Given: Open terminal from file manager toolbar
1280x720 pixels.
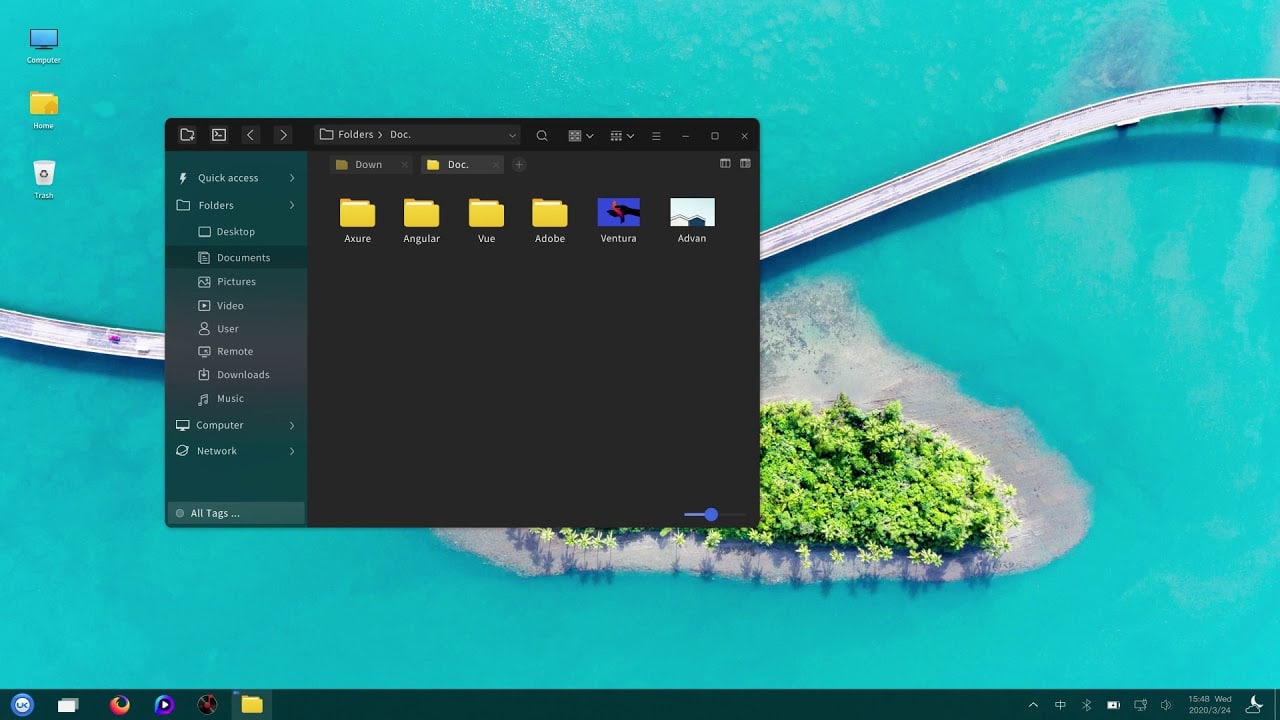Looking at the screenshot, I should pyautogui.click(x=219, y=135).
